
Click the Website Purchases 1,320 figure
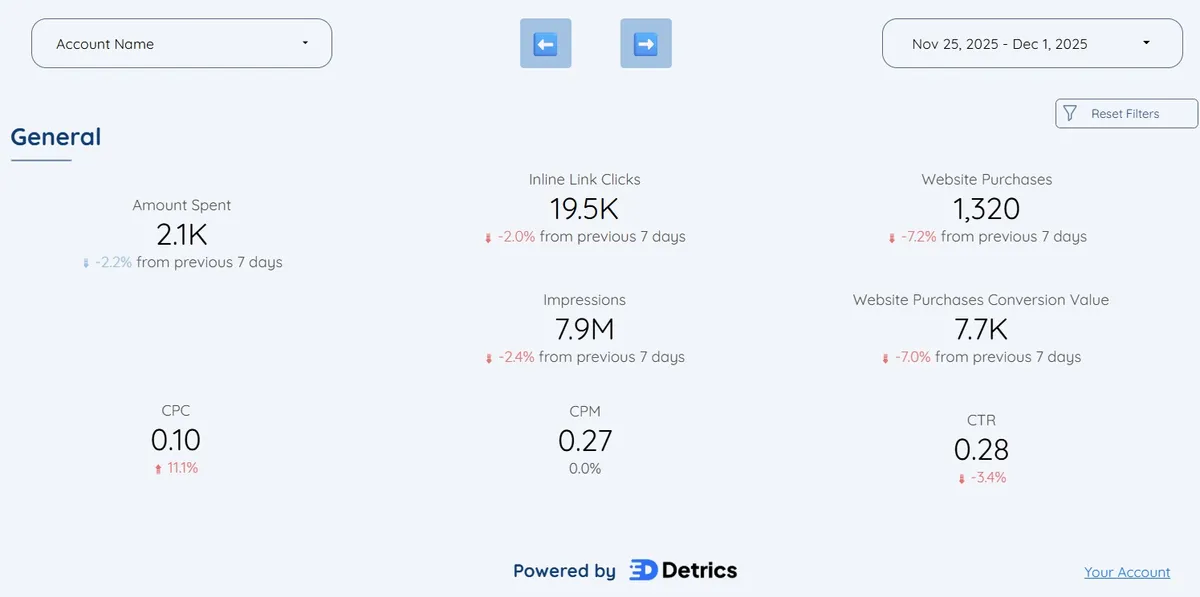coord(986,209)
